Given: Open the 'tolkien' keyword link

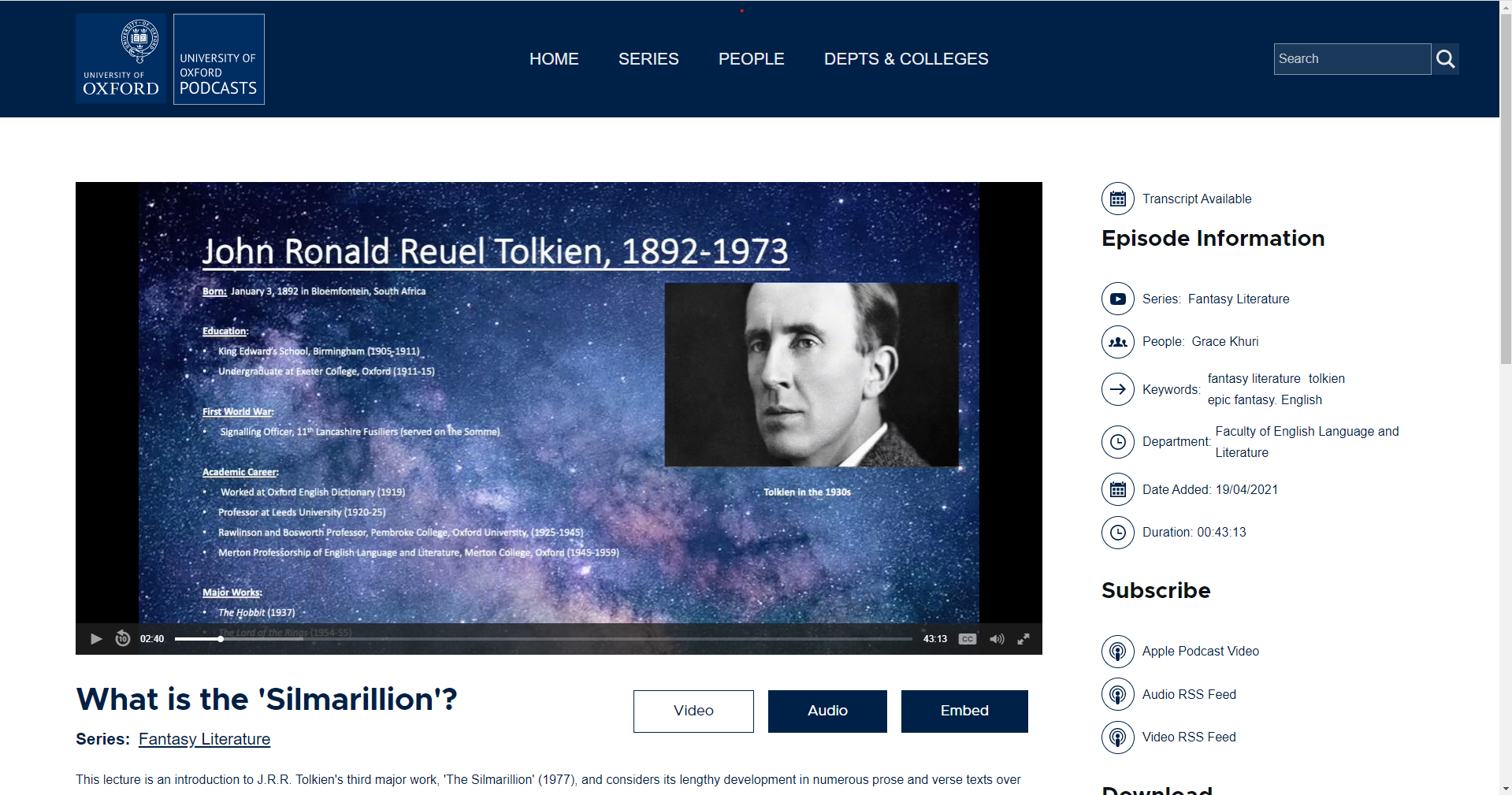Looking at the screenshot, I should pyautogui.click(x=1327, y=378).
